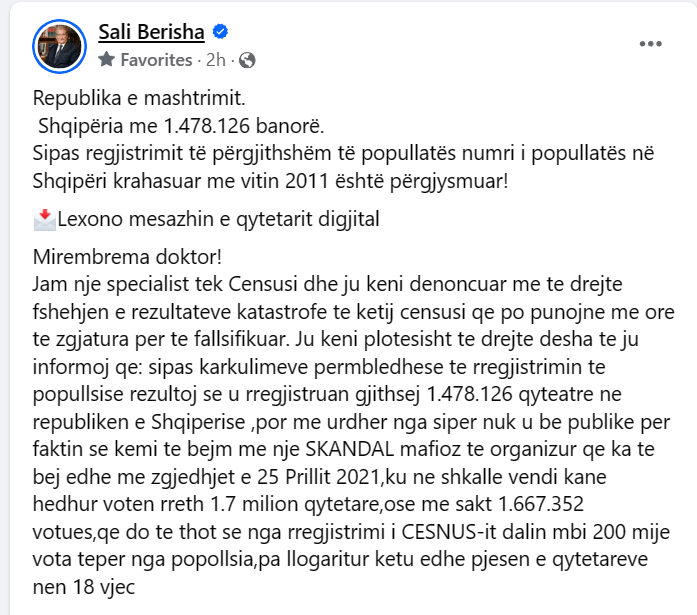
Task: Click the blue verified badge
Action: point(221,34)
